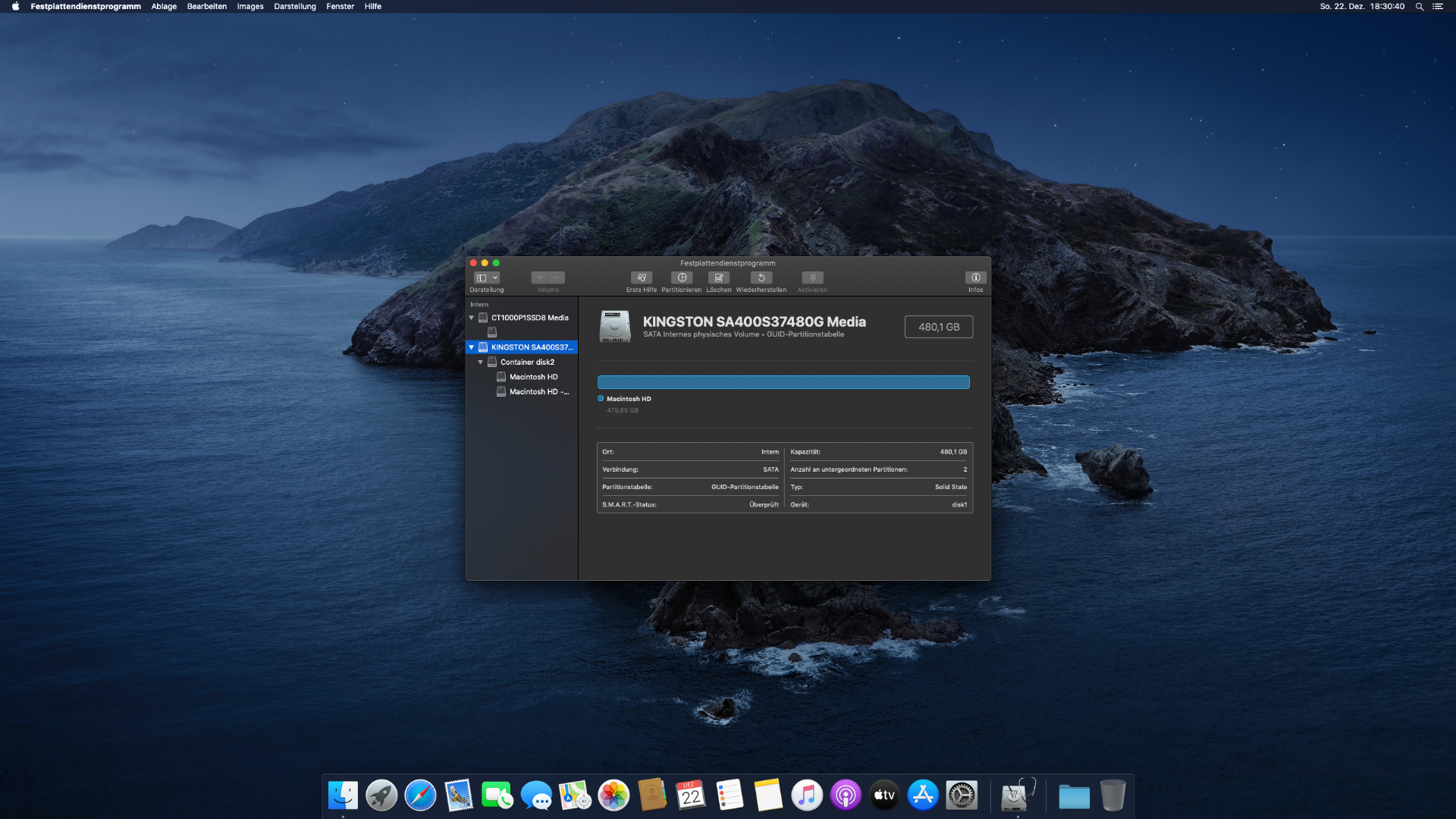Select Macintosh HD volume in sidebar
1456x819 pixels.
click(533, 377)
